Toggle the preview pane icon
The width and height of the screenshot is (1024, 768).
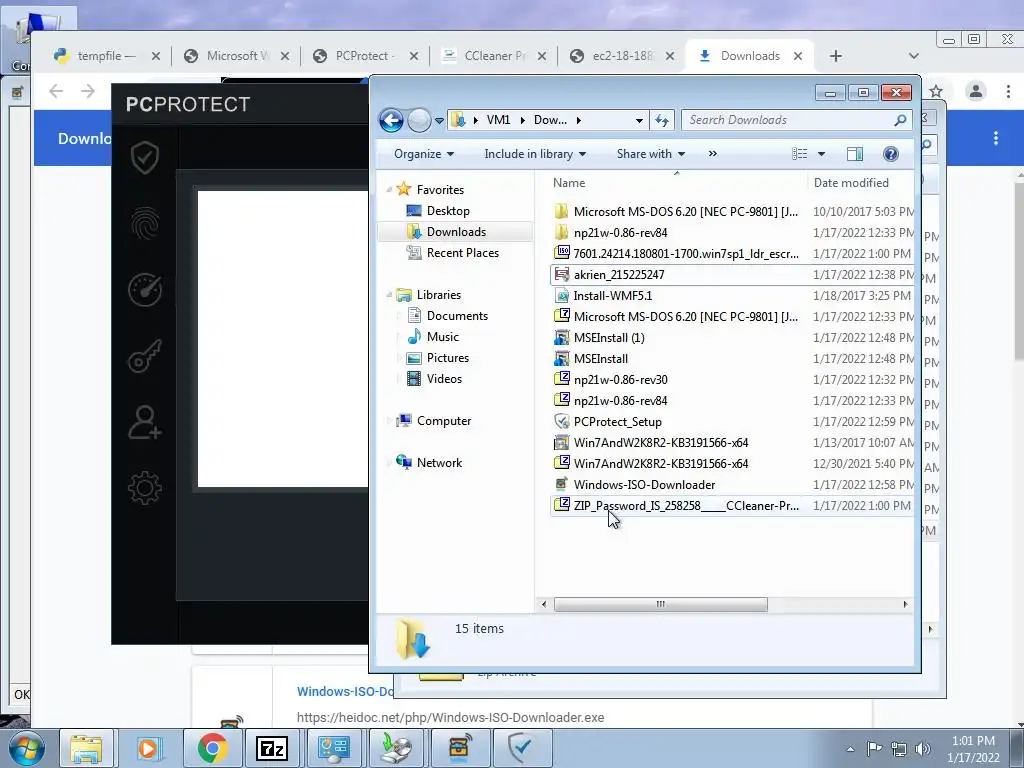tap(854, 154)
